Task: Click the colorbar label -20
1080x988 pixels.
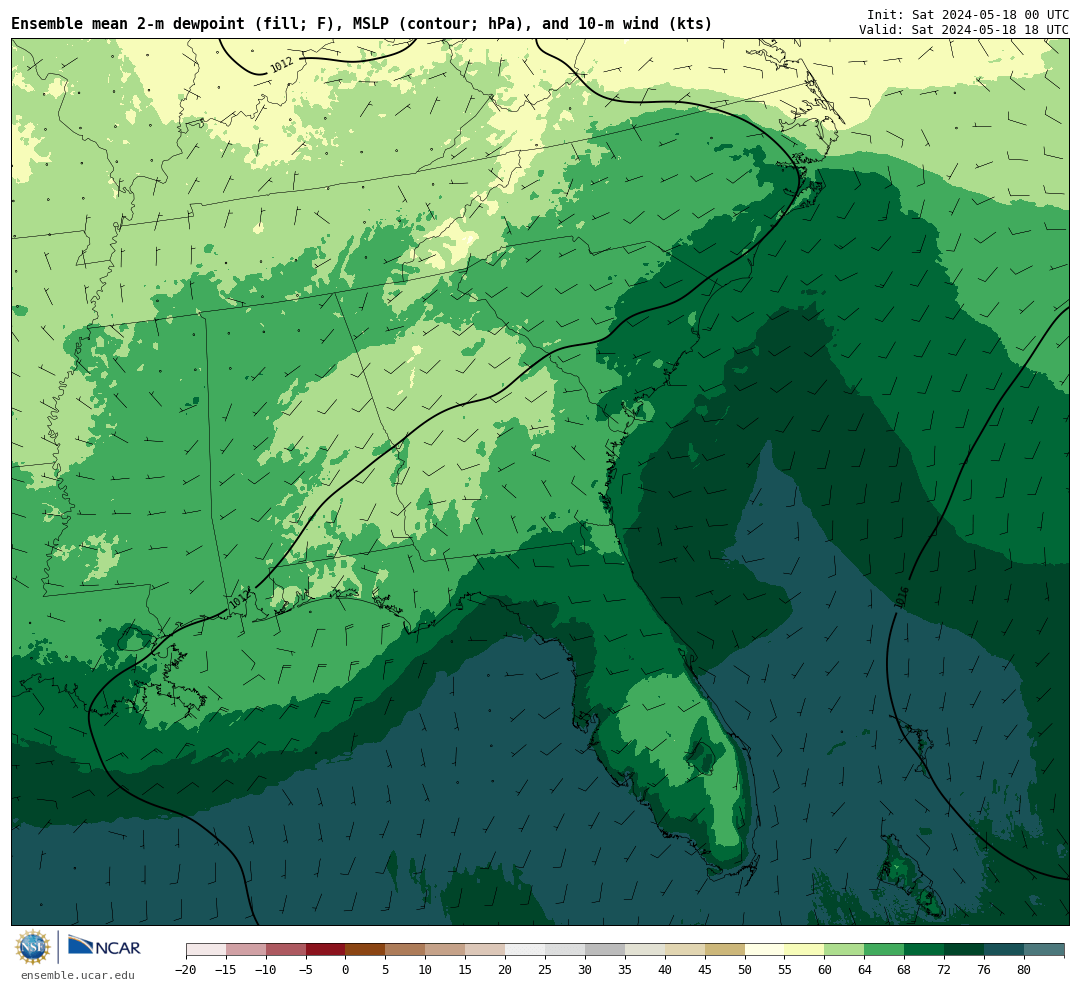Action: coord(186,970)
